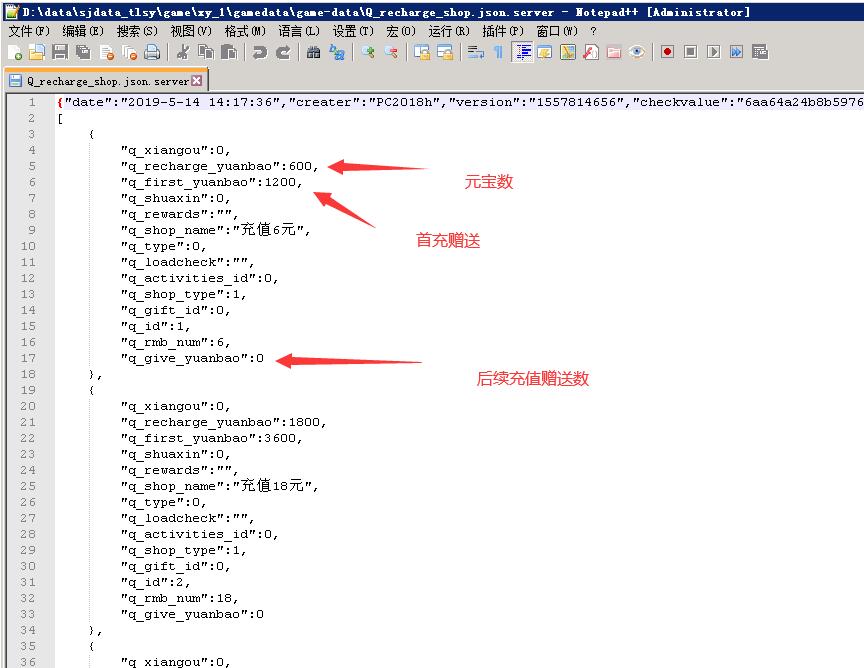
Task: Start macro recording with the red dot
Action: tap(667, 52)
